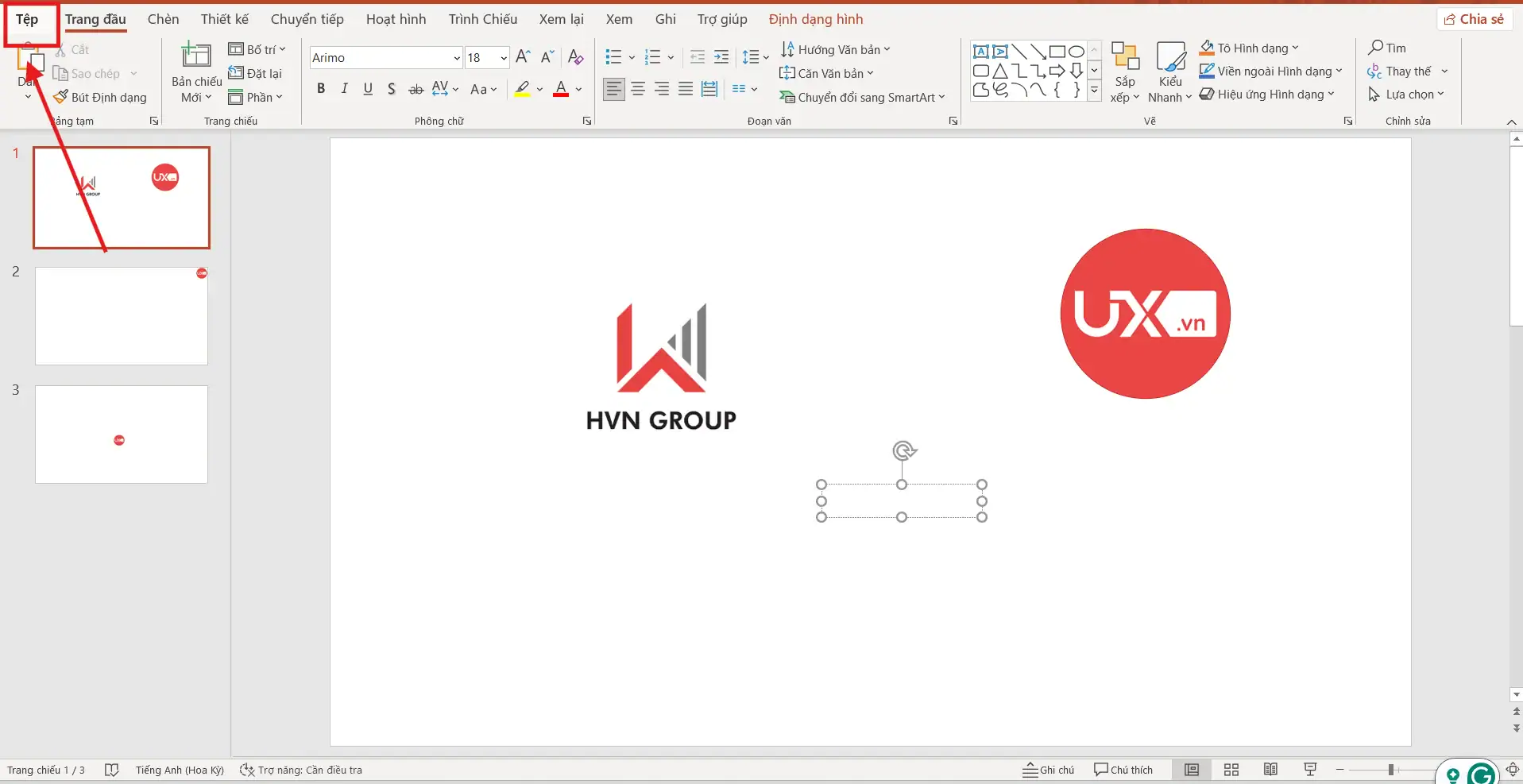Open Hướng Văn bản text direction menu
The height and width of the screenshot is (784, 1523).
pyautogui.click(x=835, y=49)
